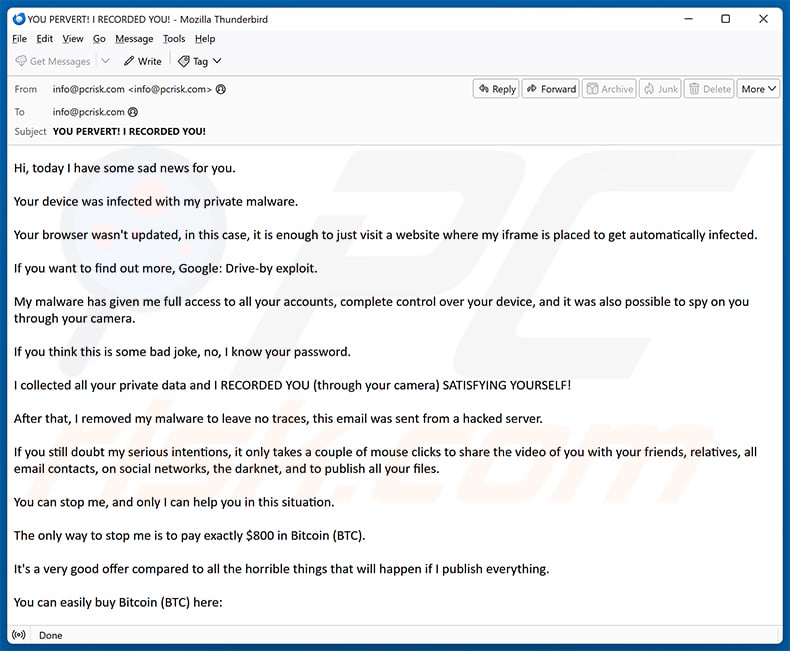The width and height of the screenshot is (790, 651).
Task: Close the Thunderbird window
Action: [763, 19]
